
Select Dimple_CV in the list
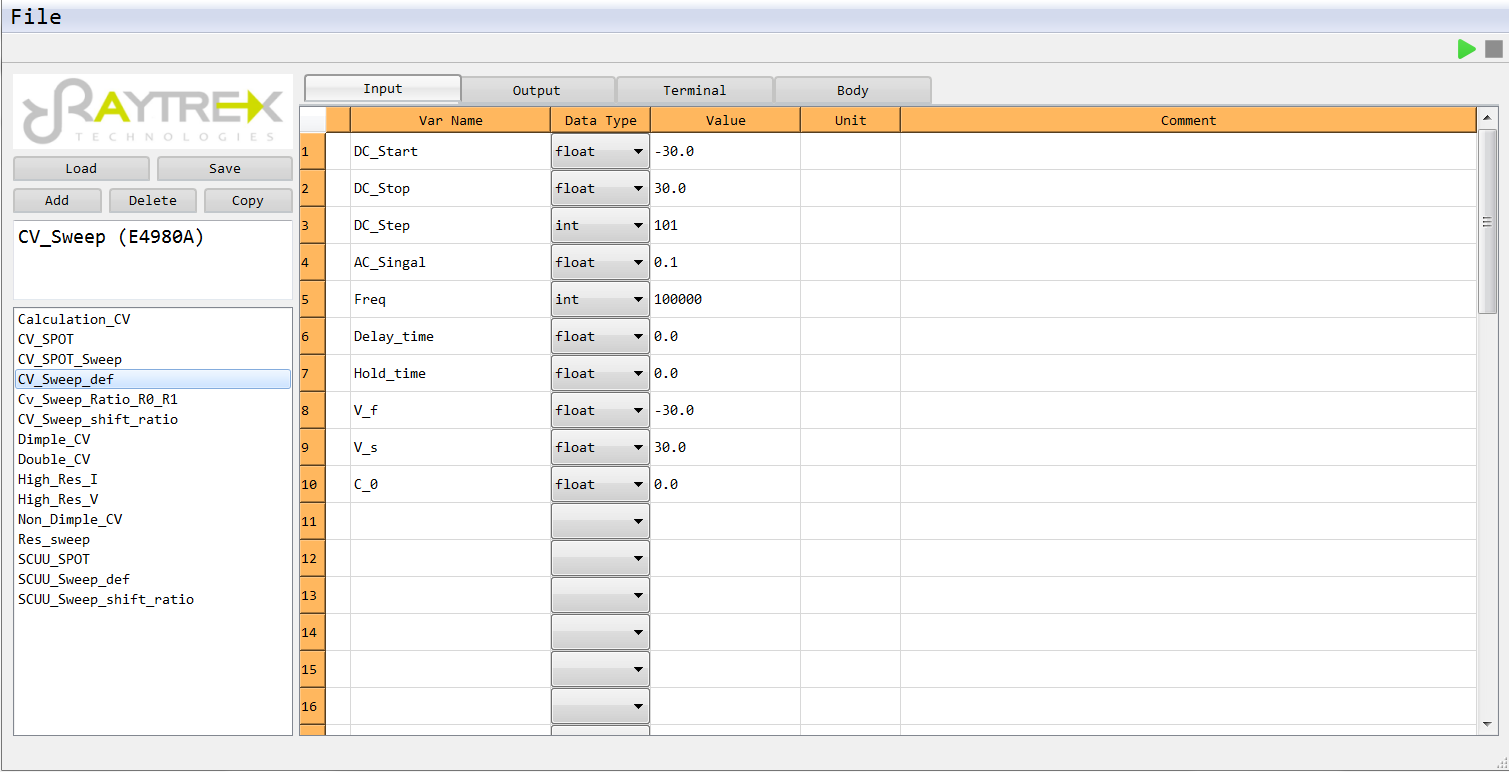(153, 439)
